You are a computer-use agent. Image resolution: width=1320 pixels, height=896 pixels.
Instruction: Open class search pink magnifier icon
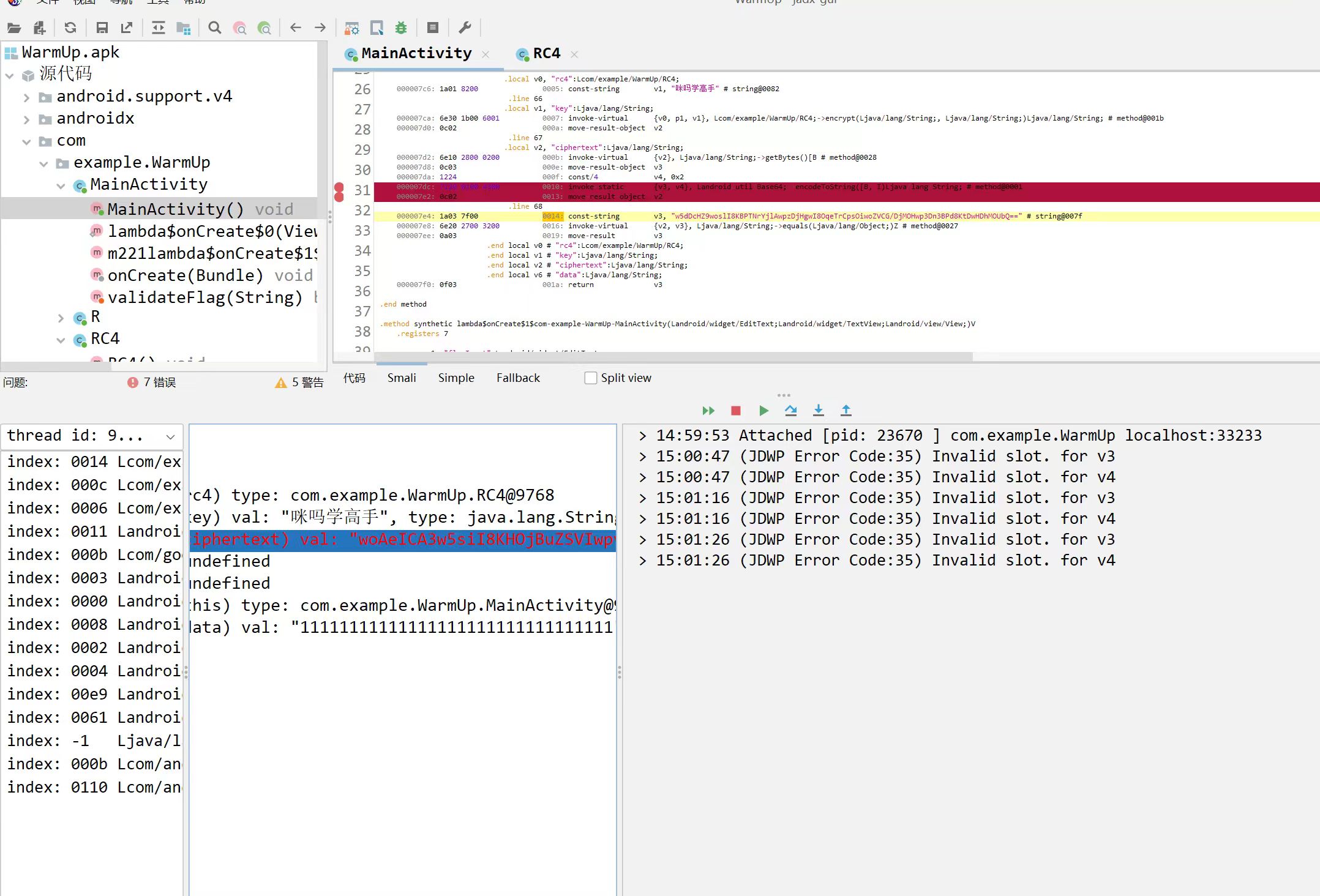coord(239,28)
